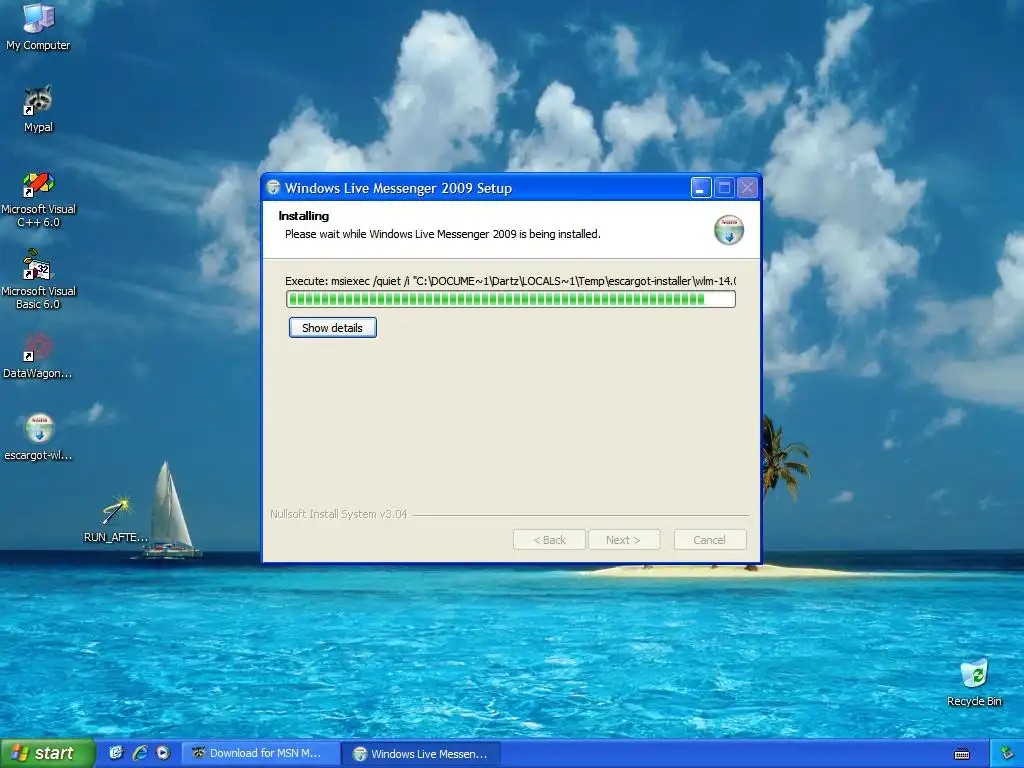Open the My Computer desktop icon
The height and width of the screenshot is (768, 1024).
coord(38,26)
